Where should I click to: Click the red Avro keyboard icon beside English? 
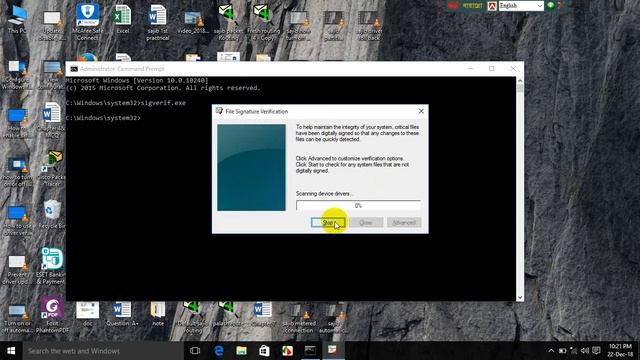tap(492, 6)
